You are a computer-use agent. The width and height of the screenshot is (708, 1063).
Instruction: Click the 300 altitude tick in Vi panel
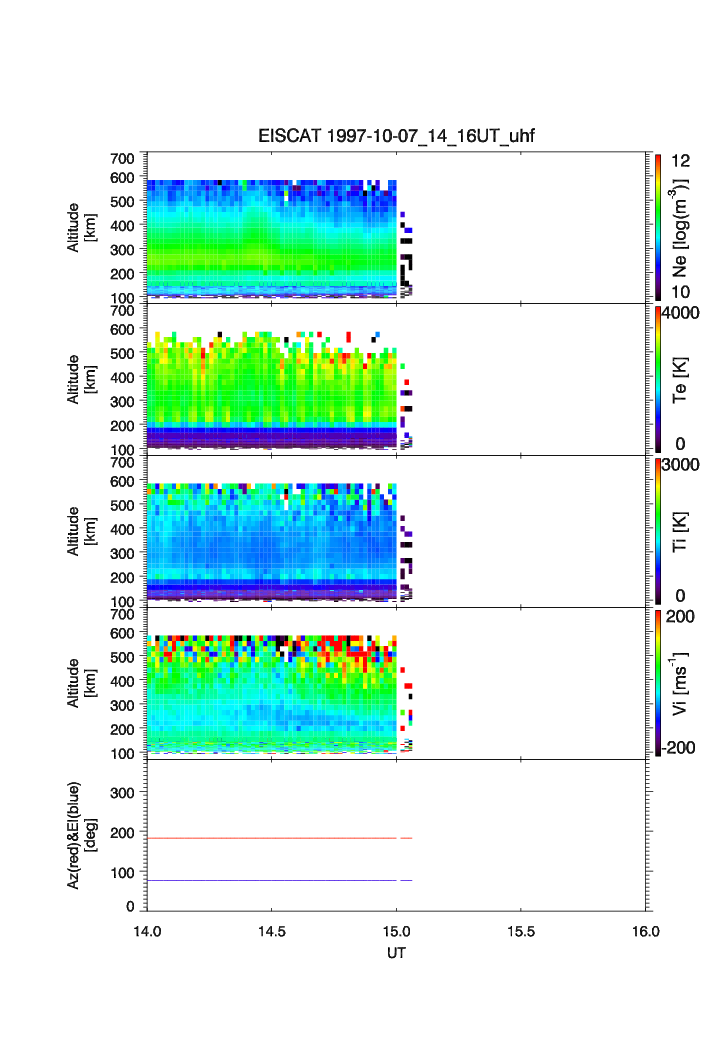click(x=122, y=705)
